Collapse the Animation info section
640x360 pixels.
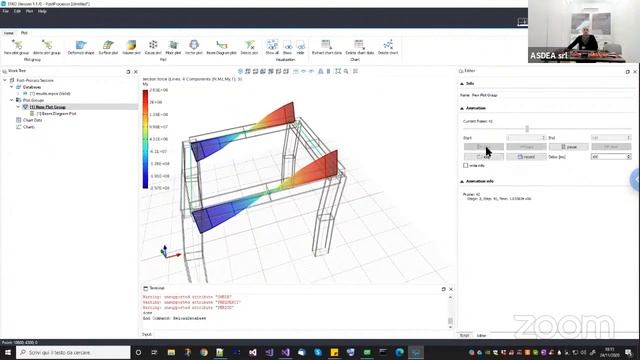click(x=462, y=181)
